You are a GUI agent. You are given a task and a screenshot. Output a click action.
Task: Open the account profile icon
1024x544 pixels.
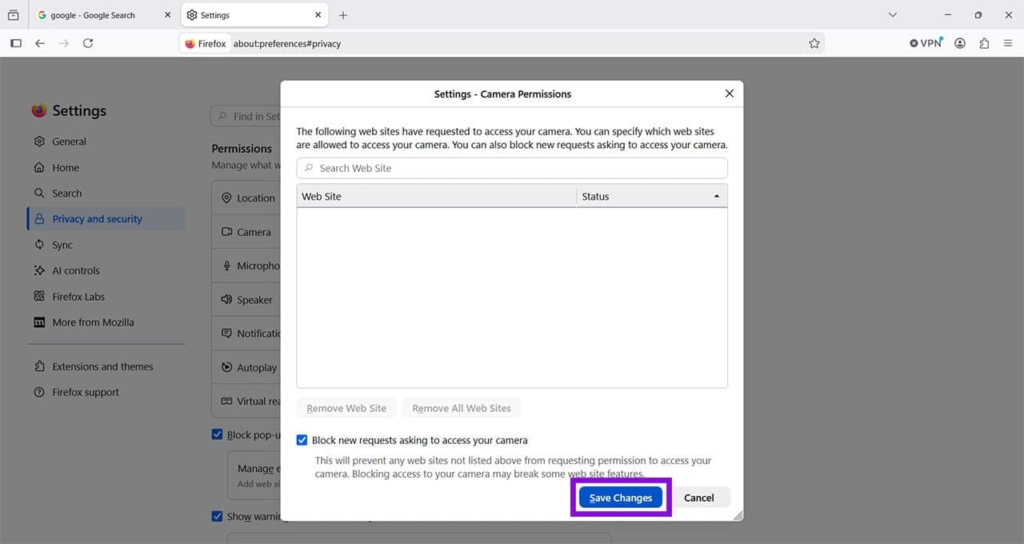959,43
